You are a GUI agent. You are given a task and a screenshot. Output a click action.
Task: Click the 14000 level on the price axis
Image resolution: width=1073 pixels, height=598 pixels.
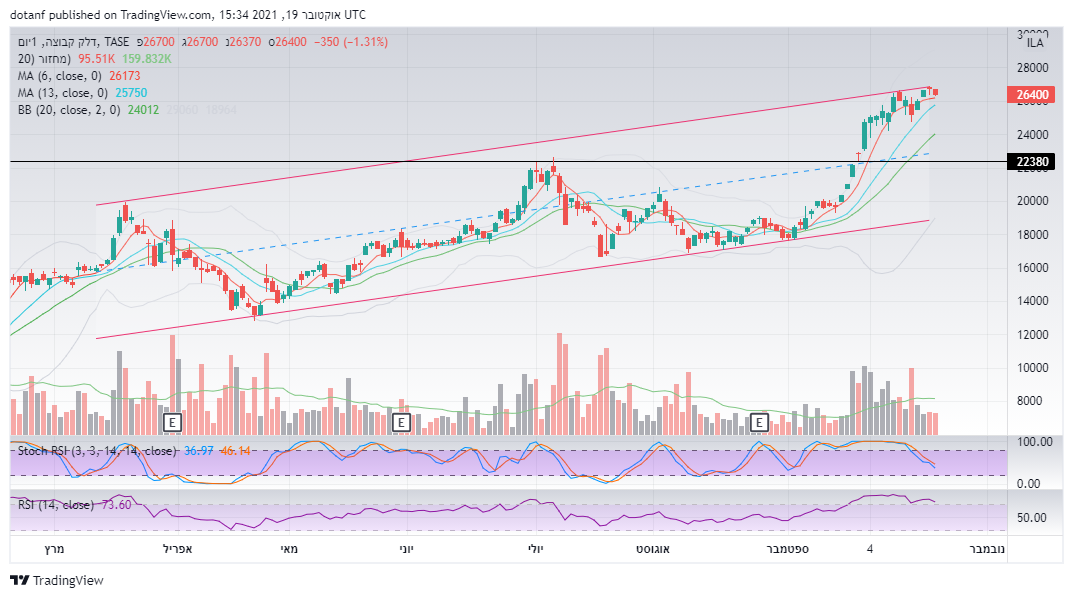point(1032,301)
